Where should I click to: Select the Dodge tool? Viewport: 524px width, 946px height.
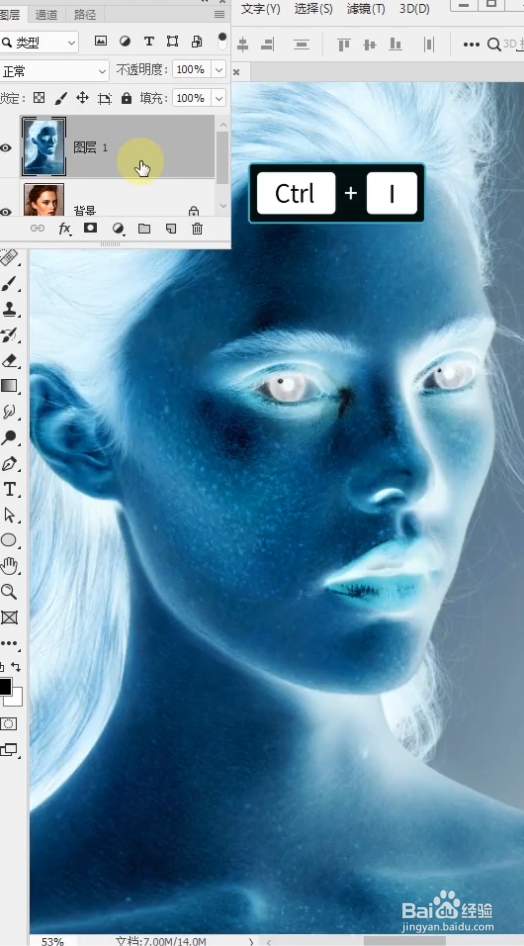[x=8, y=437]
